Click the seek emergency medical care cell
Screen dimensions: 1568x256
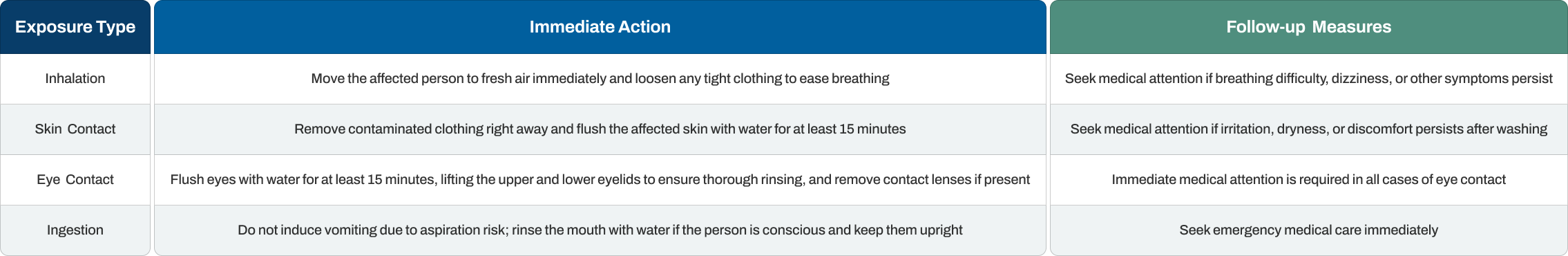(1308, 230)
